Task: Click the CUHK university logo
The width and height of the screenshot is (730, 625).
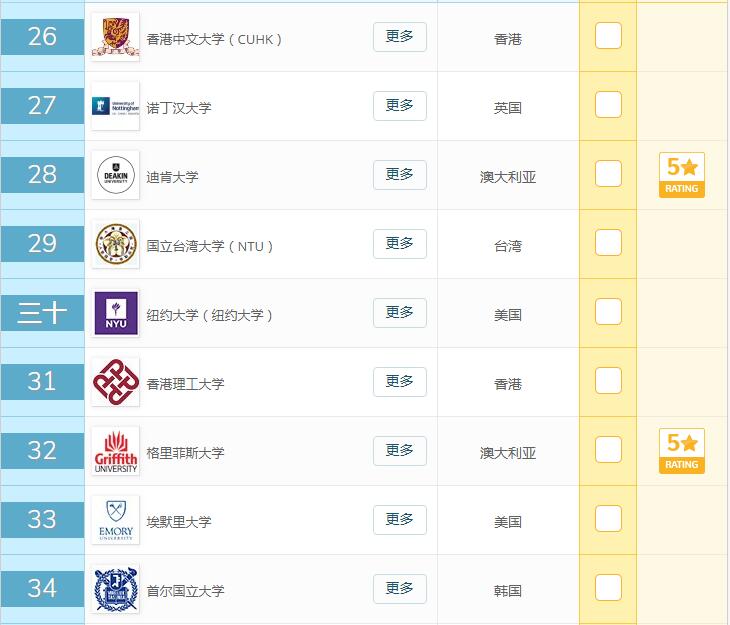Action: pos(115,37)
